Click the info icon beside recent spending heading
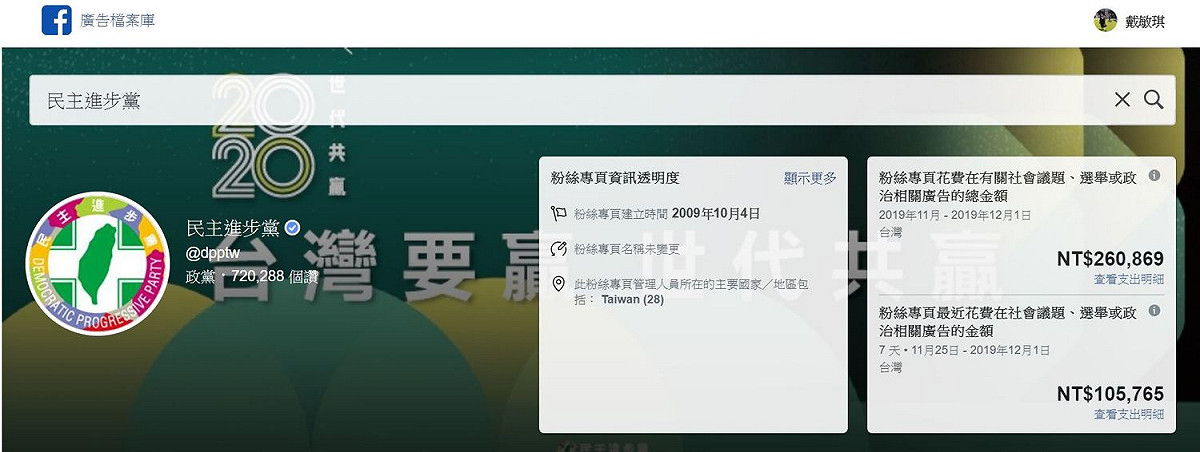Image resolution: width=1200 pixels, height=452 pixels. (1154, 311)
